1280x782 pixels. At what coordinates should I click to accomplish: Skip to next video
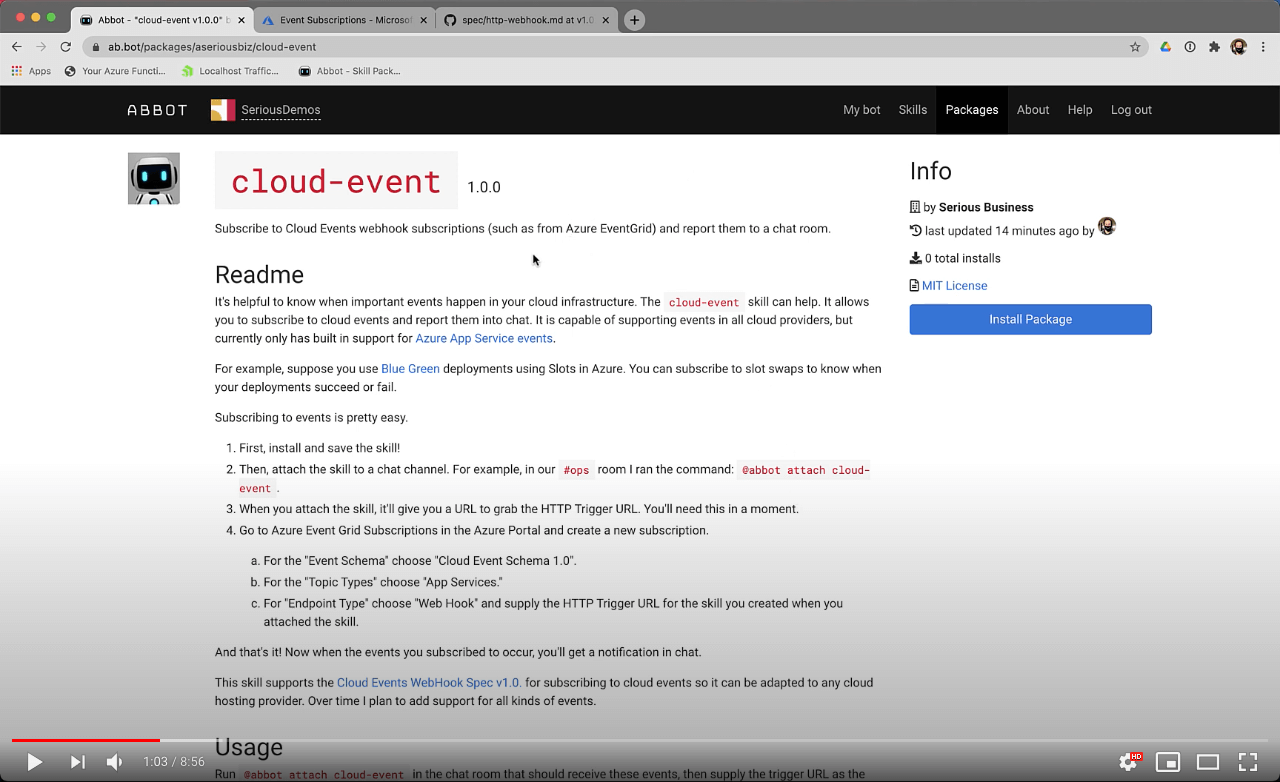click(77, 762)
